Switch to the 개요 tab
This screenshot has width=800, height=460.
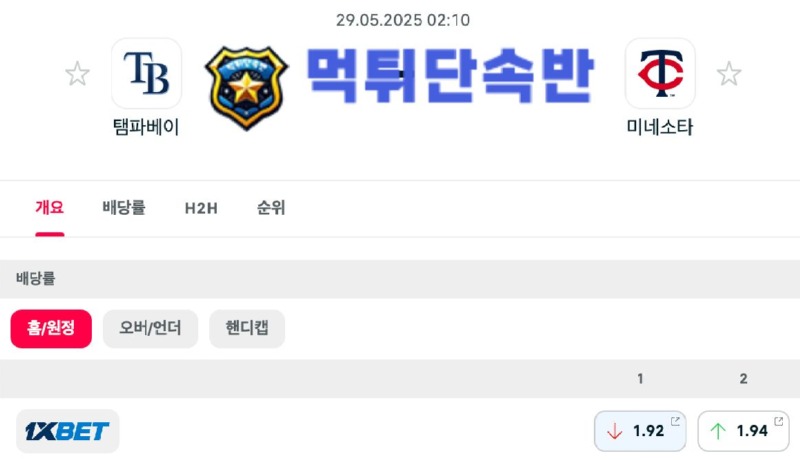pyautogui.click(x=49, y=208)
